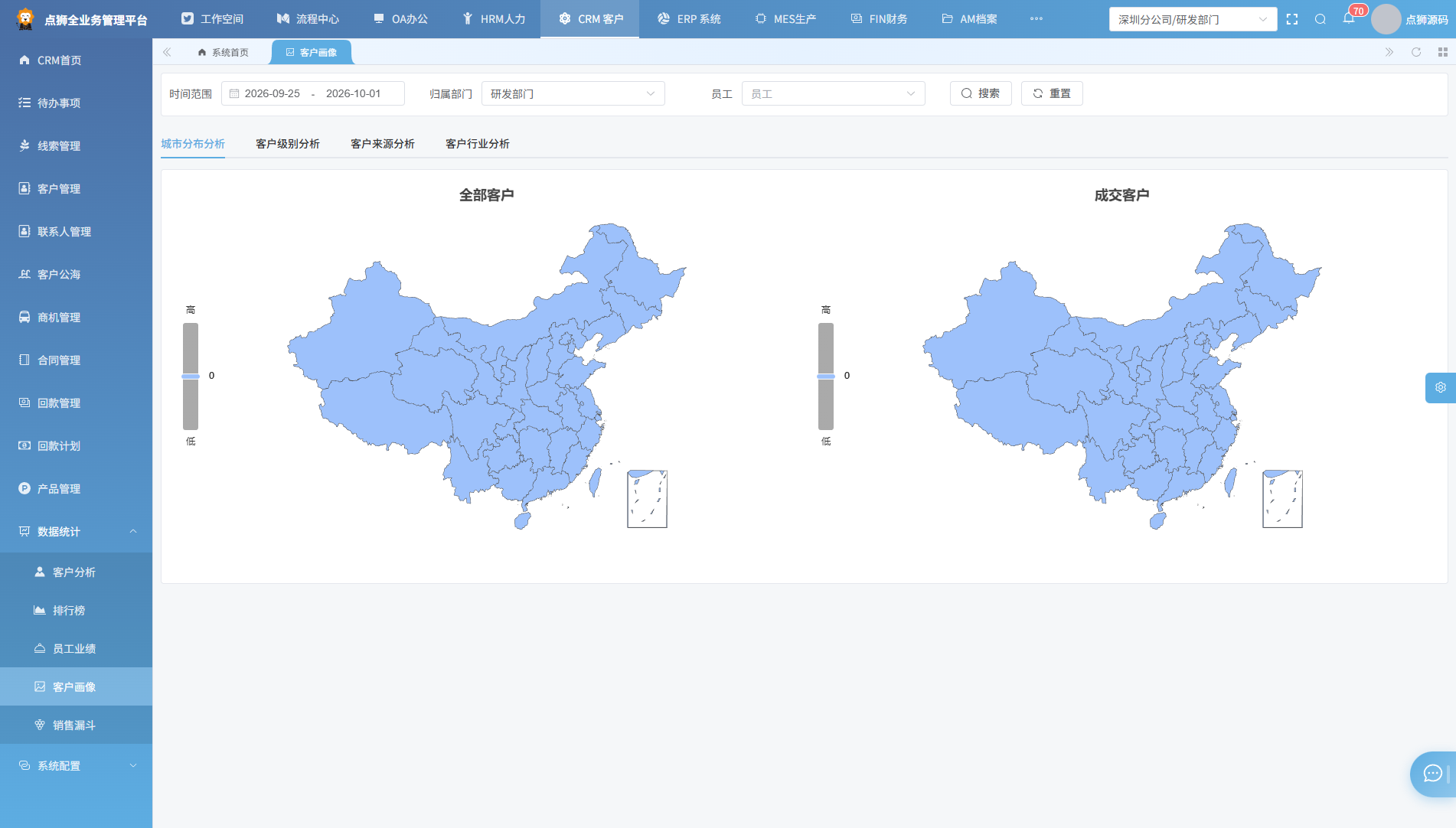
Task: Open the chat support bubble icon
Action: click(x=1433, y=774)
